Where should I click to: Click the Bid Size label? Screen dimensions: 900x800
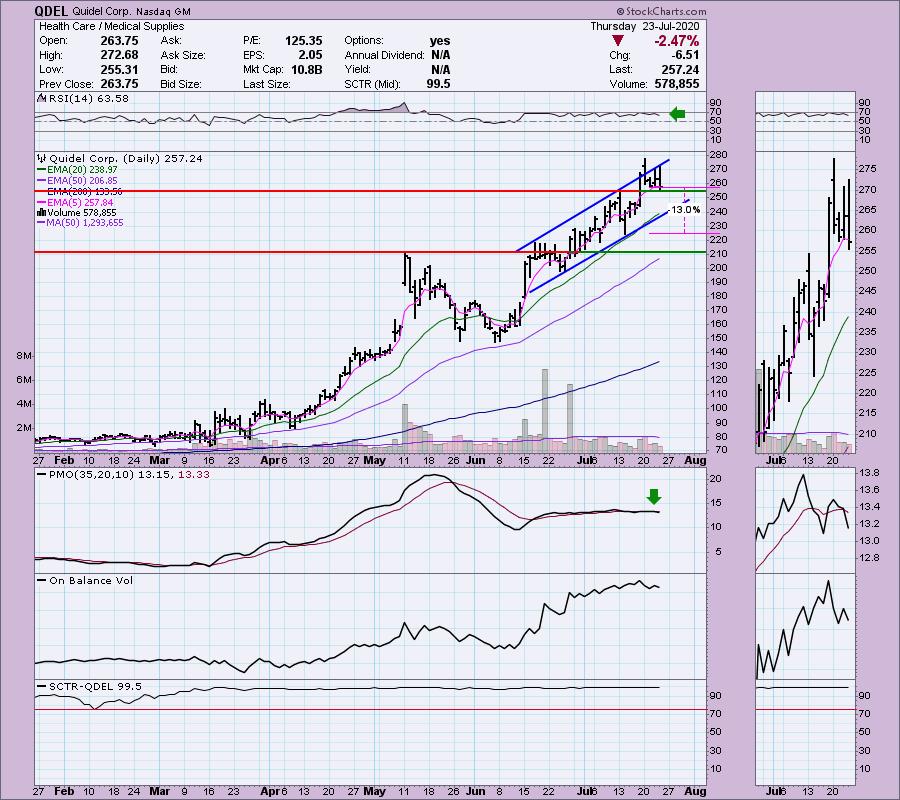[x=181, y=84]
